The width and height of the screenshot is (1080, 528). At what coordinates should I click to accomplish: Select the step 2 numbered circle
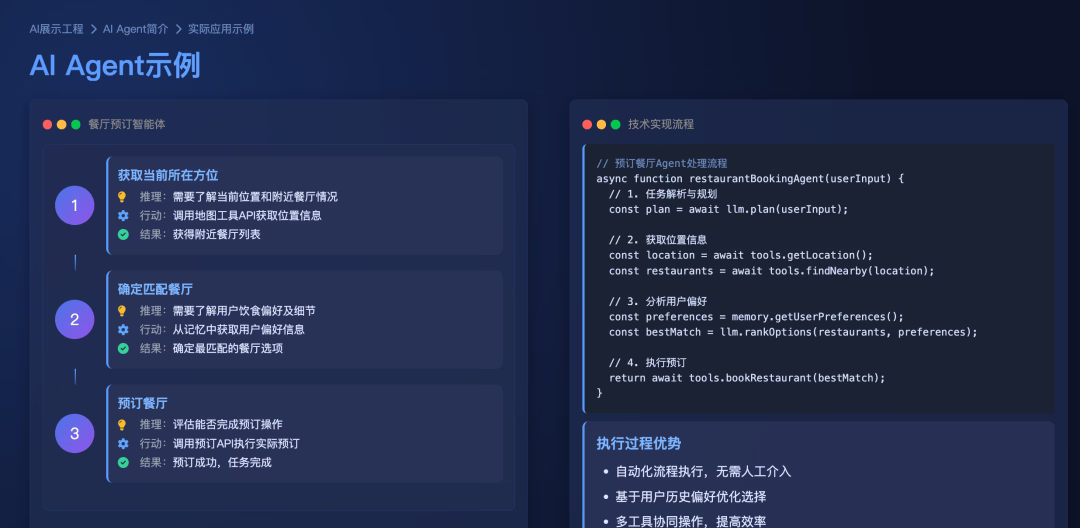(x=74, y=320)
